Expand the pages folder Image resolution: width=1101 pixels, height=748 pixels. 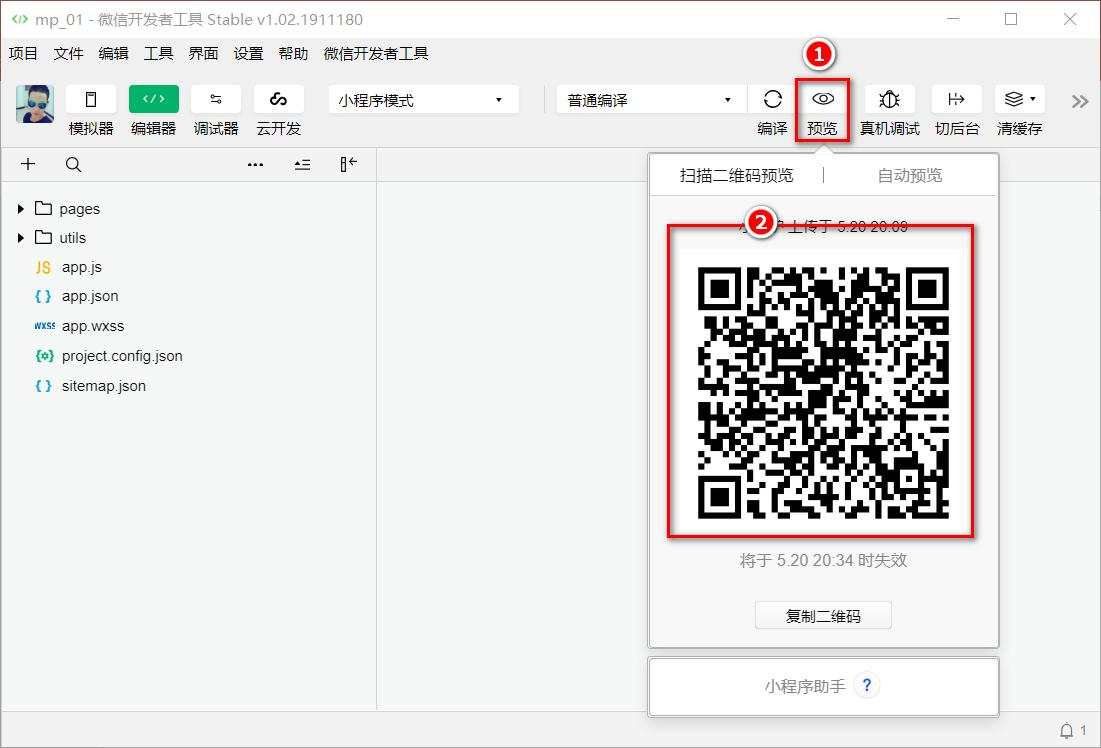22,209
